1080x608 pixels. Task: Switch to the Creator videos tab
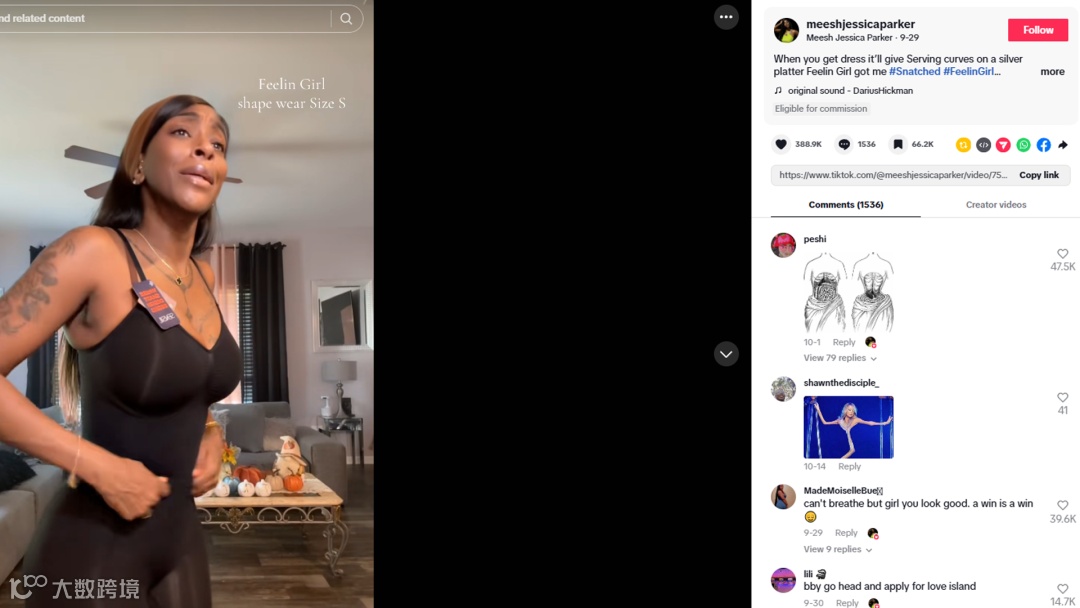(995, 205)
